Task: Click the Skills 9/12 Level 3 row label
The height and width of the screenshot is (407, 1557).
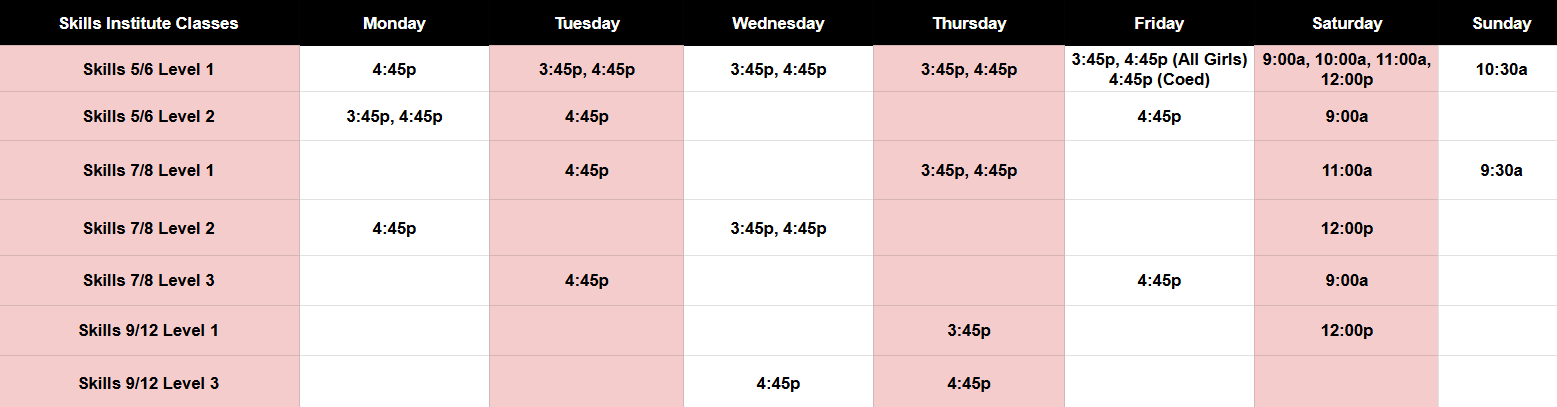Action: point(149,382)
